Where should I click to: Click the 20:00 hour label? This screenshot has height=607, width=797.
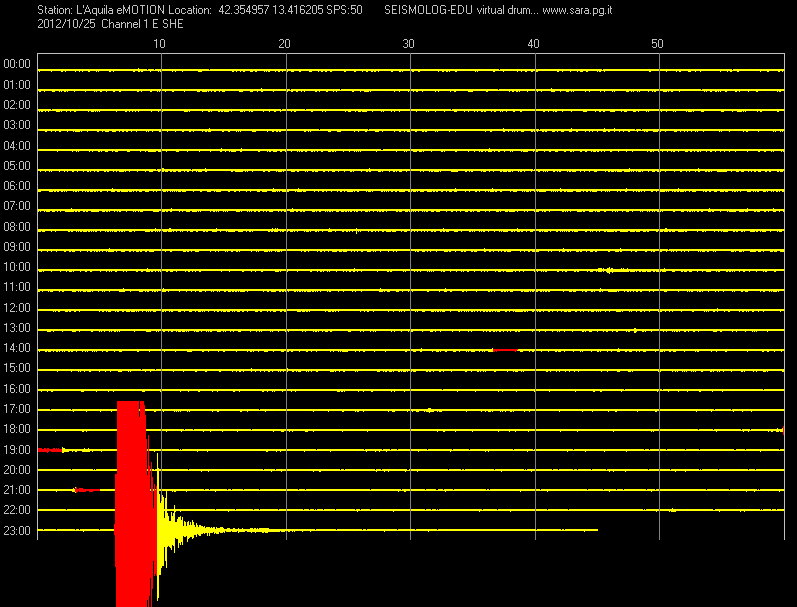click(x=17, y=470)
